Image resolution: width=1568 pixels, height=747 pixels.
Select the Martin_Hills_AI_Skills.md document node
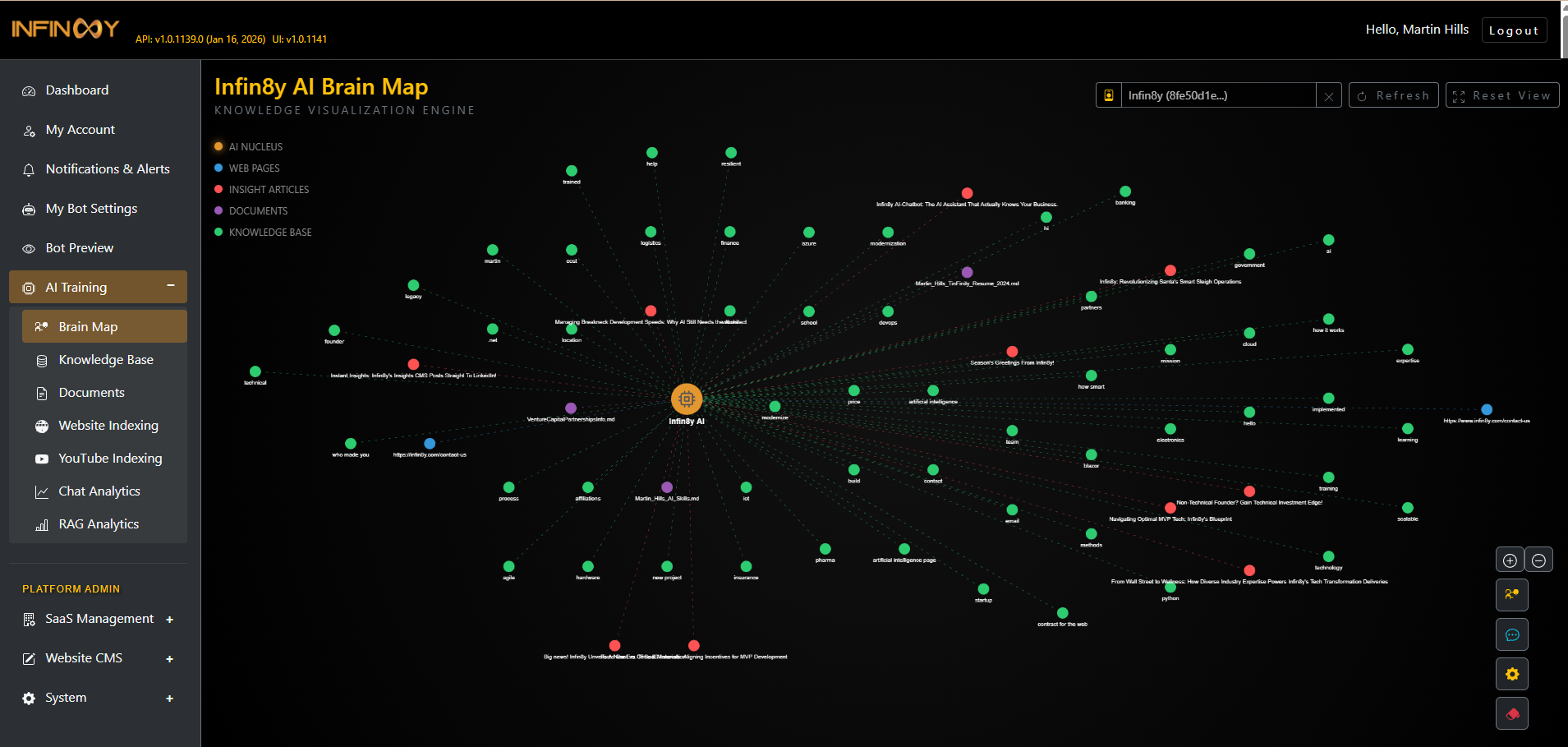667,487
